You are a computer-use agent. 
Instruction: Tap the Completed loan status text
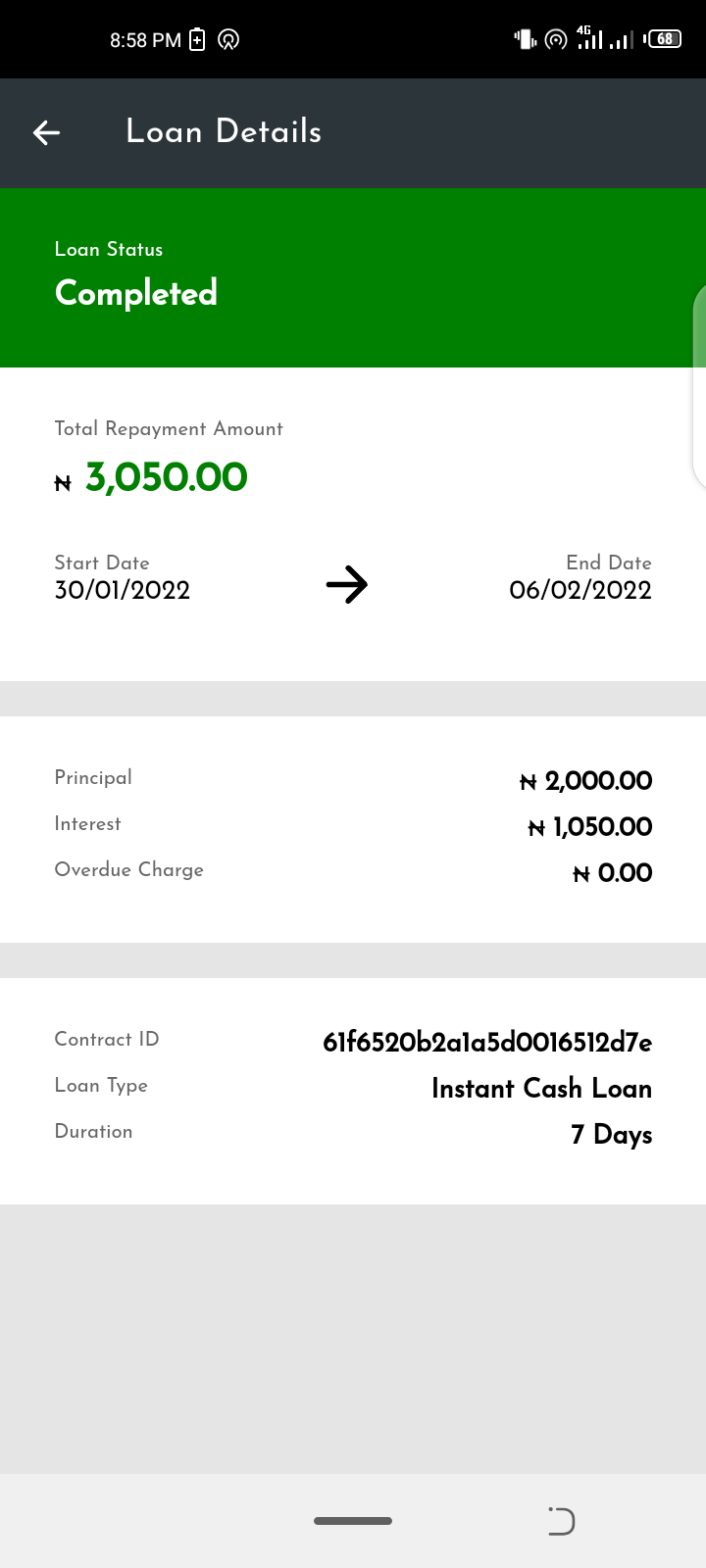(136, 293)
